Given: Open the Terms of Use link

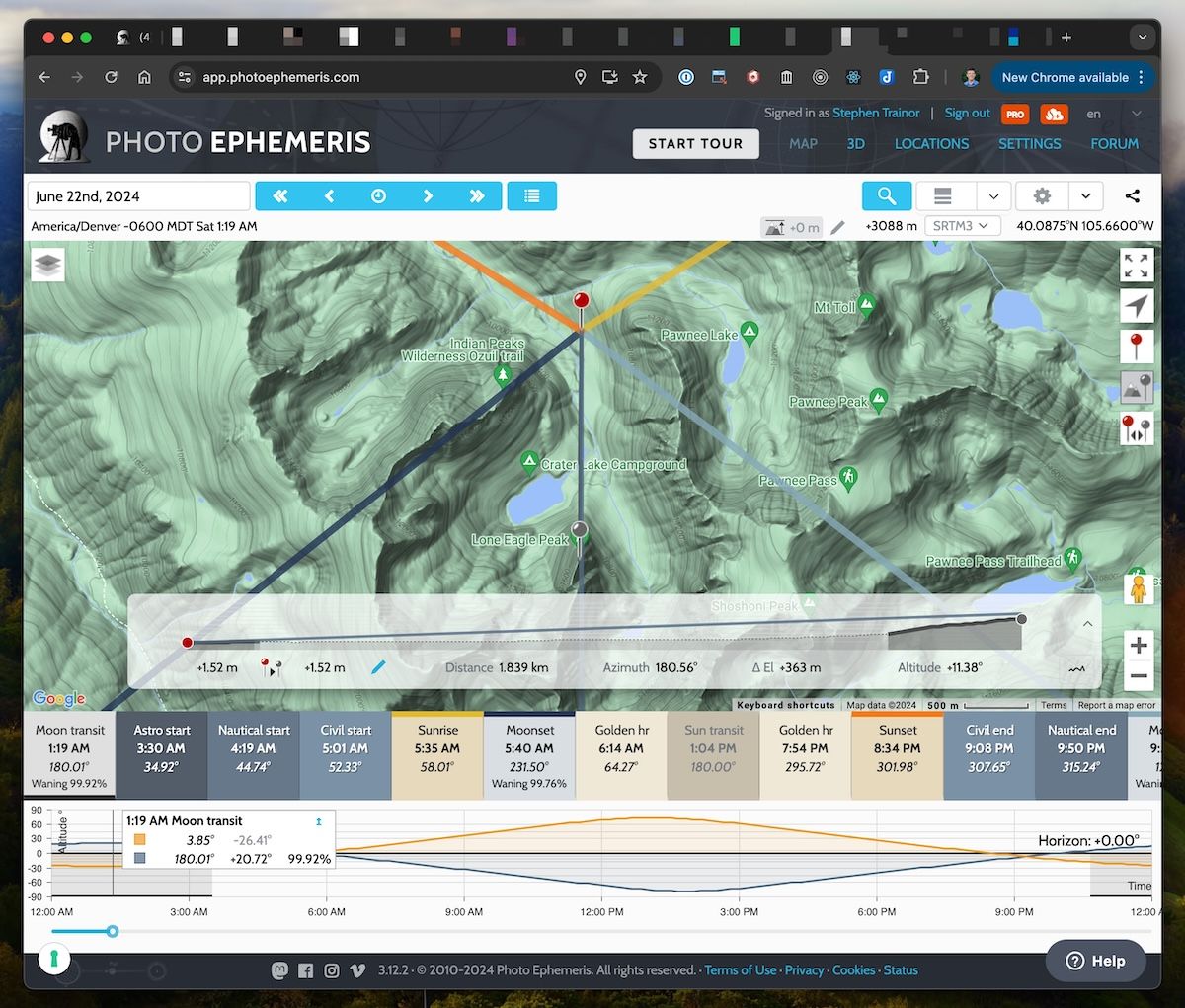Looking at the screenshot, I should (740, 969).
